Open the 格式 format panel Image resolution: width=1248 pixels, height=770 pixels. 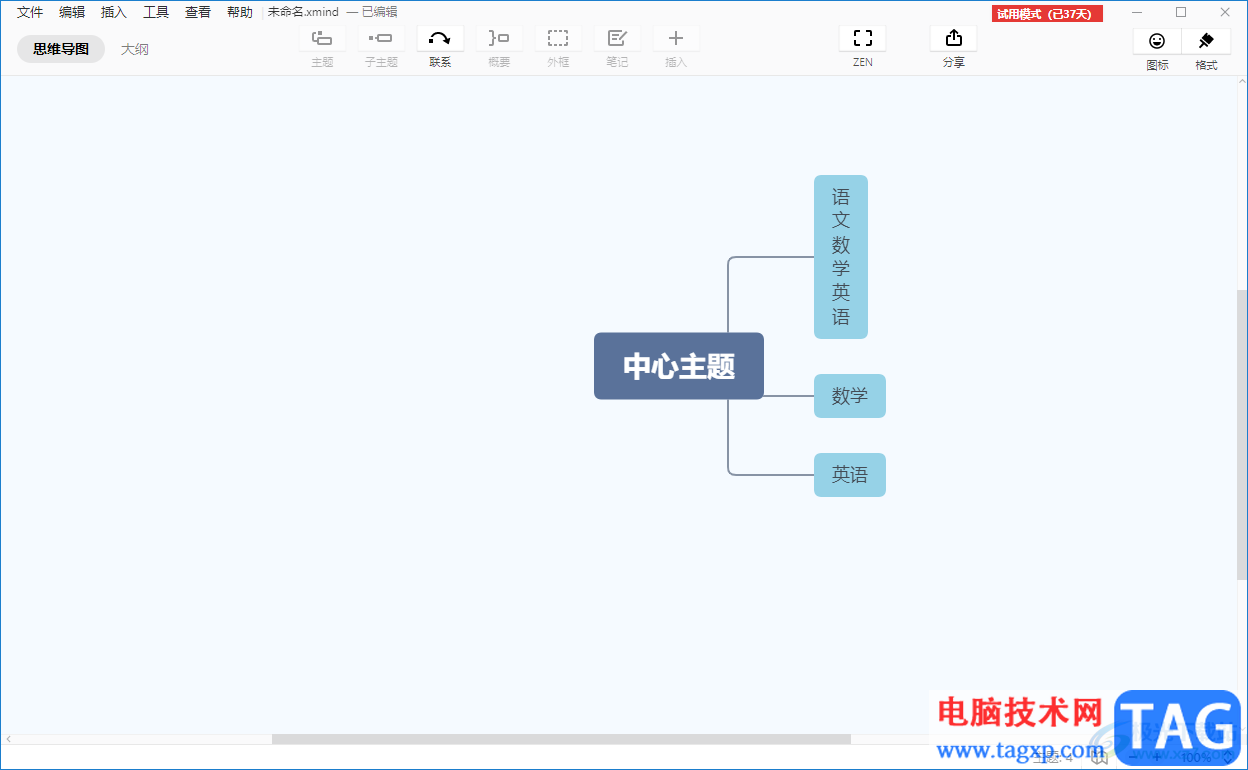1206,41
